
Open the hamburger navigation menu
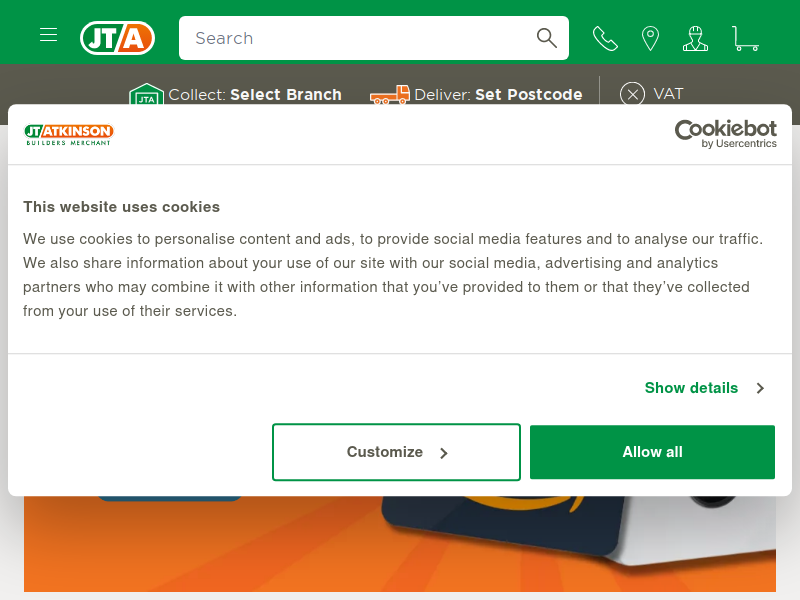[x=48, y=35]
